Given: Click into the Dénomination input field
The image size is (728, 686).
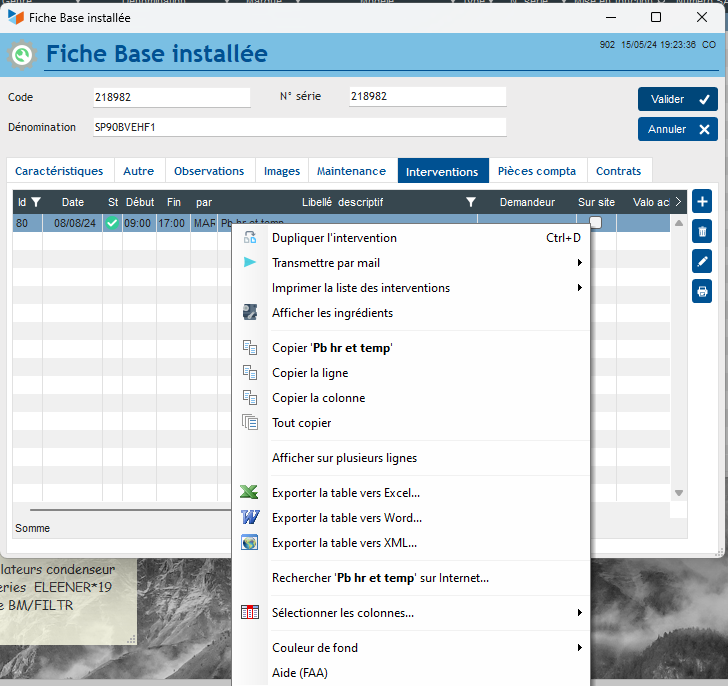Looking at the screenshot, I should [298, 128].
